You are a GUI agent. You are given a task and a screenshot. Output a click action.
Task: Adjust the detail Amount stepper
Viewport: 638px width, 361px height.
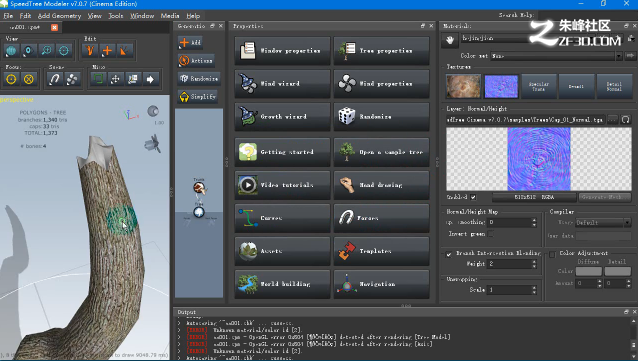click(629, 283)
